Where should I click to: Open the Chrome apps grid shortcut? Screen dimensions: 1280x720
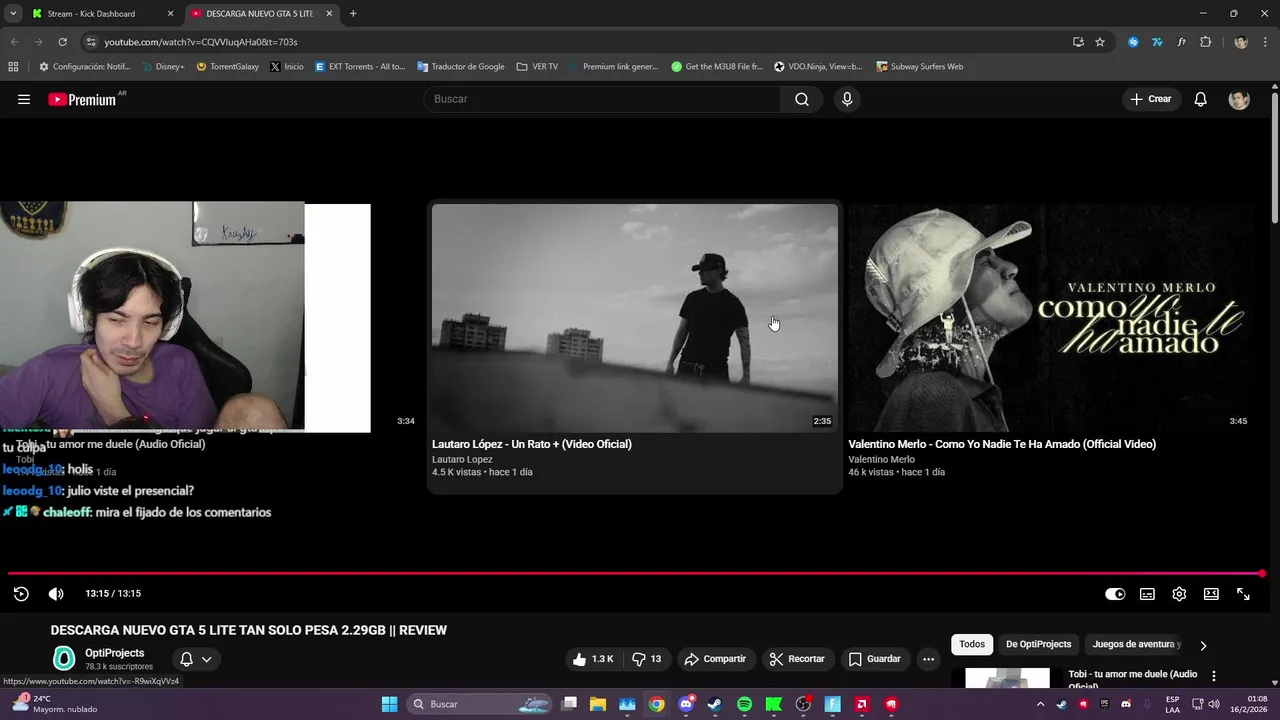coord(13,67)
